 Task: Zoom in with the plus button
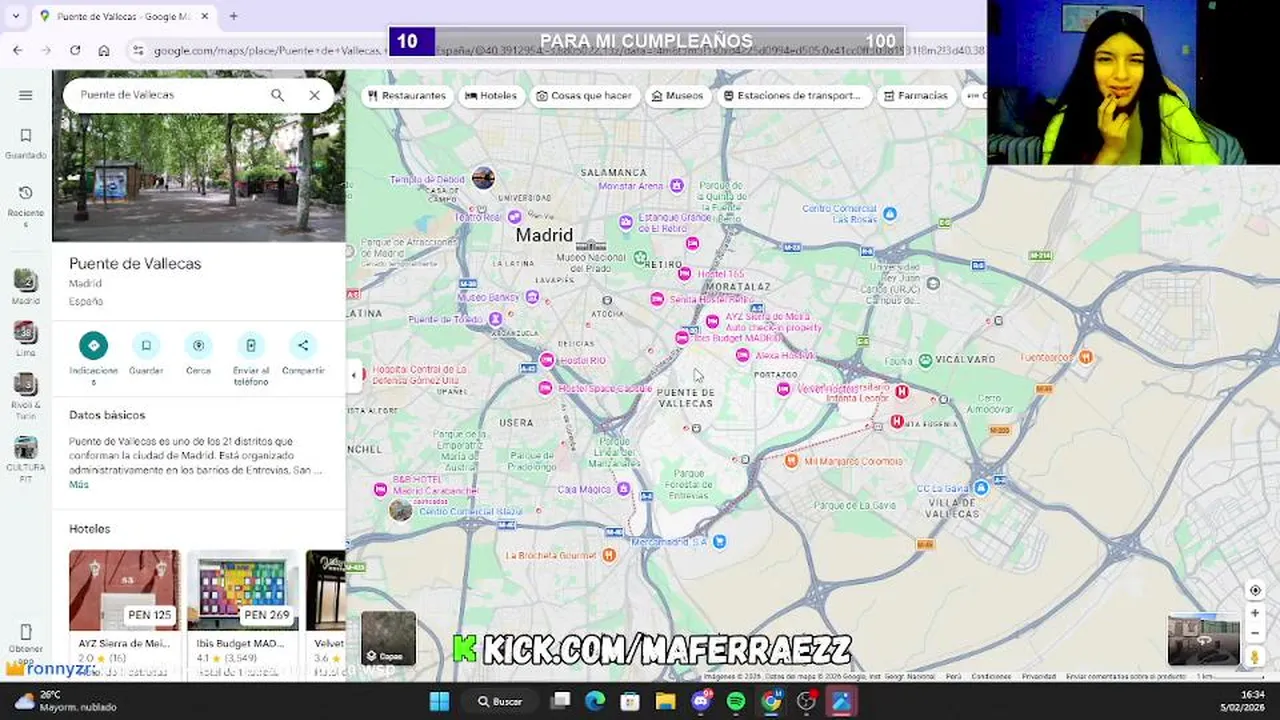(x=1255, y=613)
